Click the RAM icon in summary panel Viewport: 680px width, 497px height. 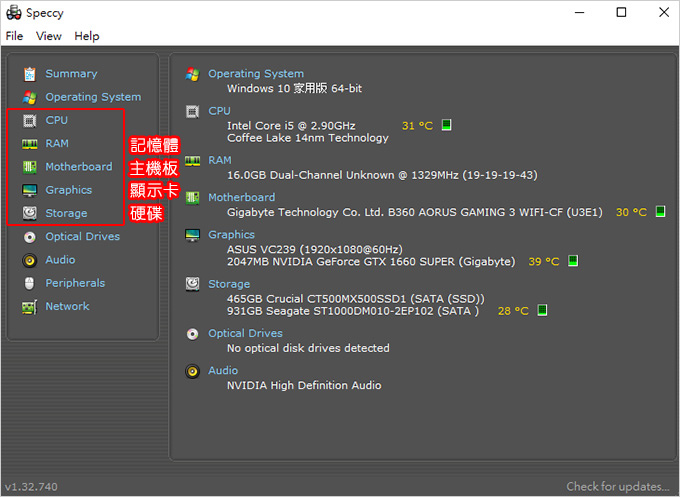[x=193, y=161]
